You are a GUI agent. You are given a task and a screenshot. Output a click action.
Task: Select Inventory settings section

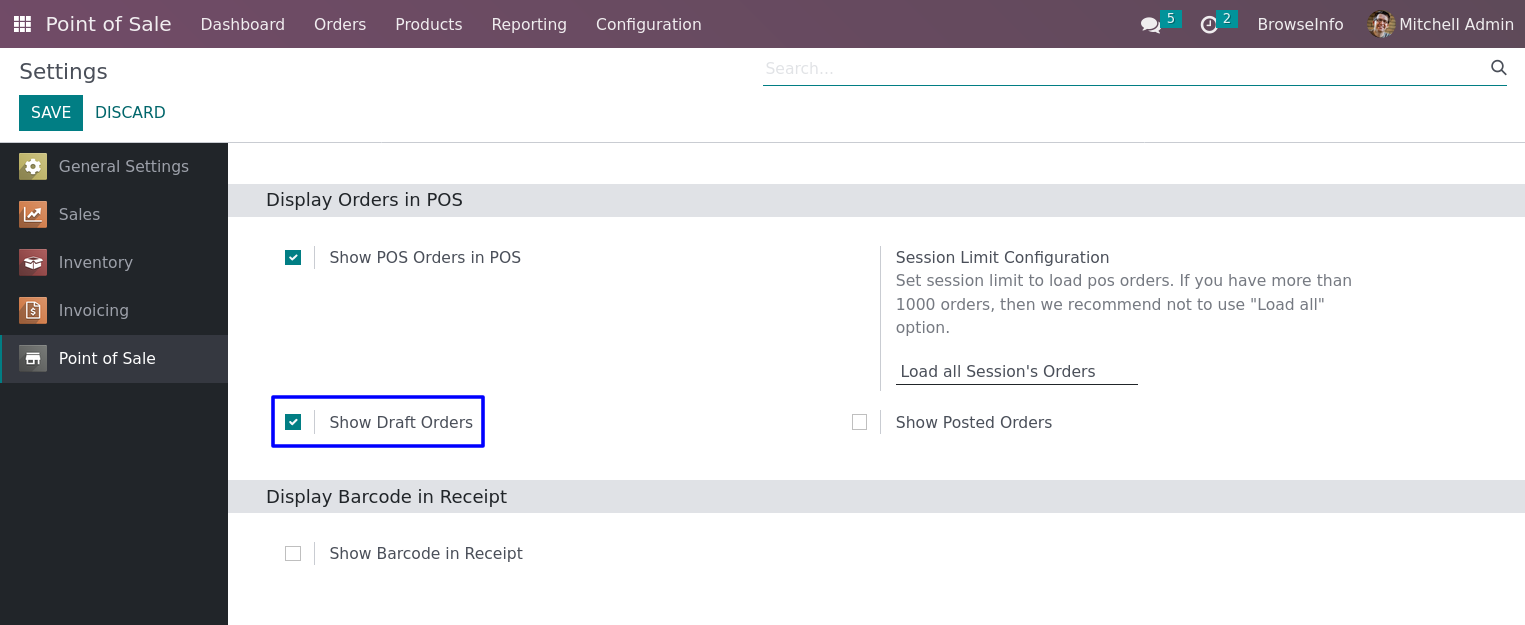pos(114,263)
